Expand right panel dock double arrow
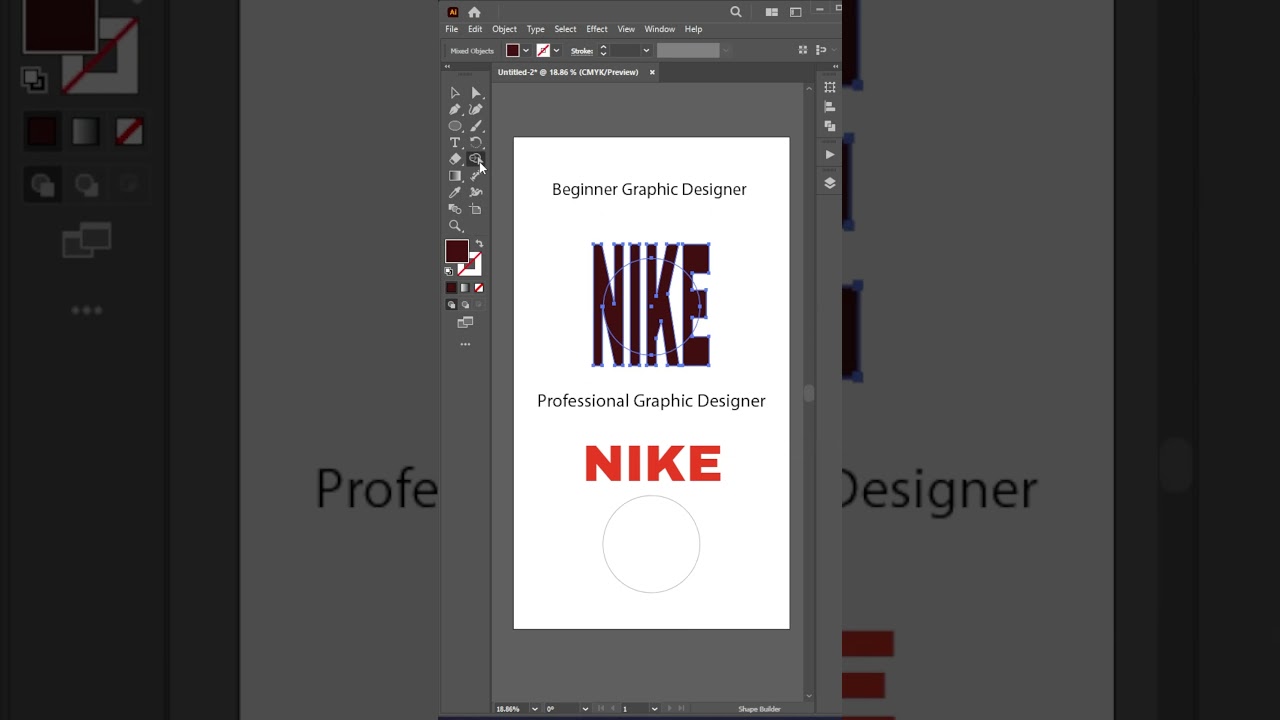Viewport: 1280px width, 720px height. tap(835, 67)
